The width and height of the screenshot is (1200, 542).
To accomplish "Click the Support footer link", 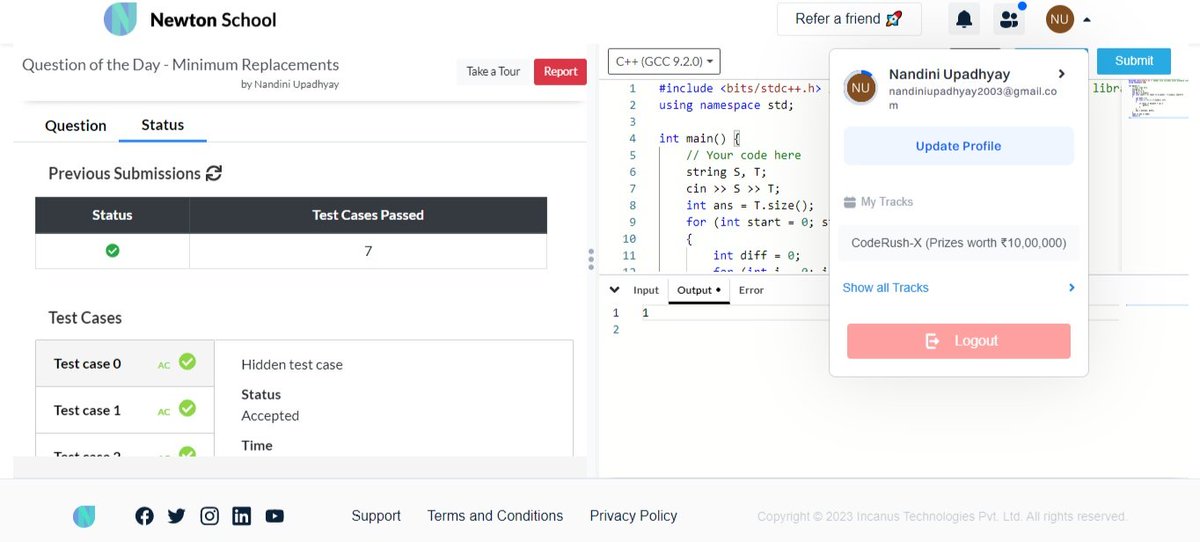I will (x=376, y=516).
